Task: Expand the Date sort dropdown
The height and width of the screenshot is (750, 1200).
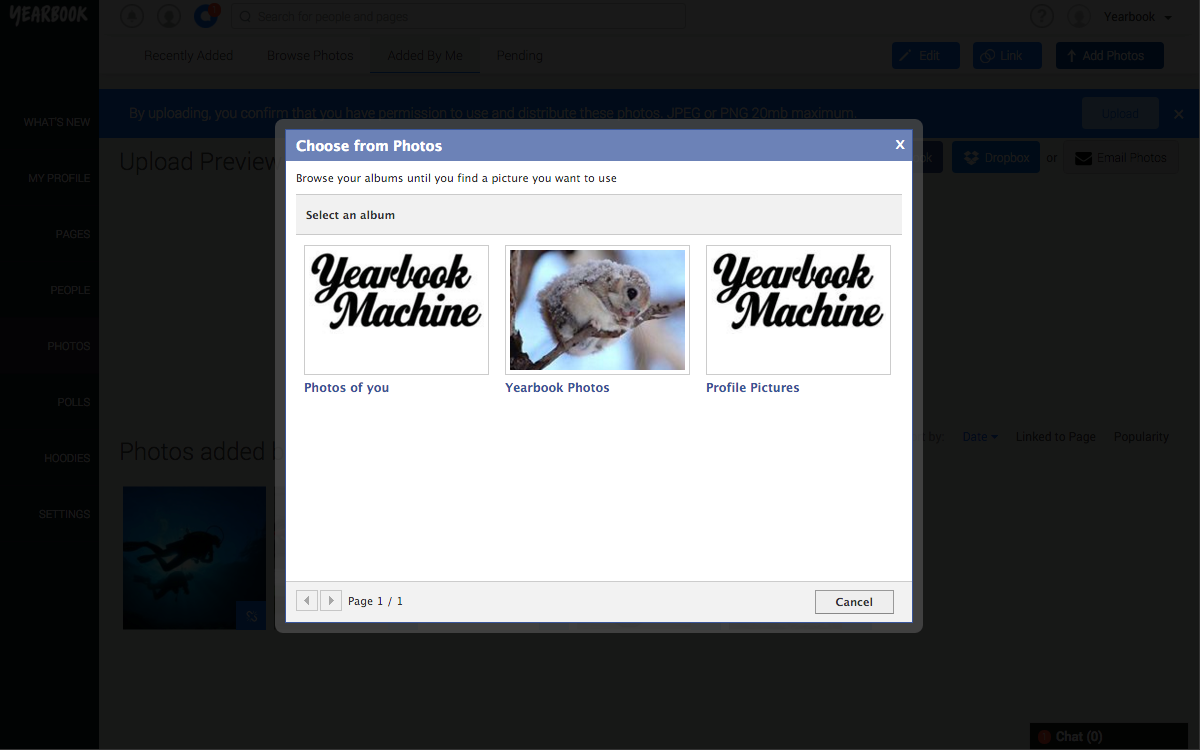Action: (979, 437)
